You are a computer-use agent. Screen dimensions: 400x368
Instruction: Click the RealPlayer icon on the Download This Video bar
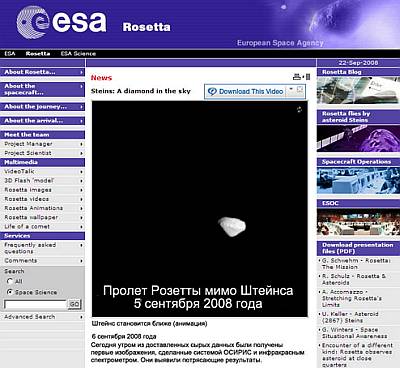212,91
